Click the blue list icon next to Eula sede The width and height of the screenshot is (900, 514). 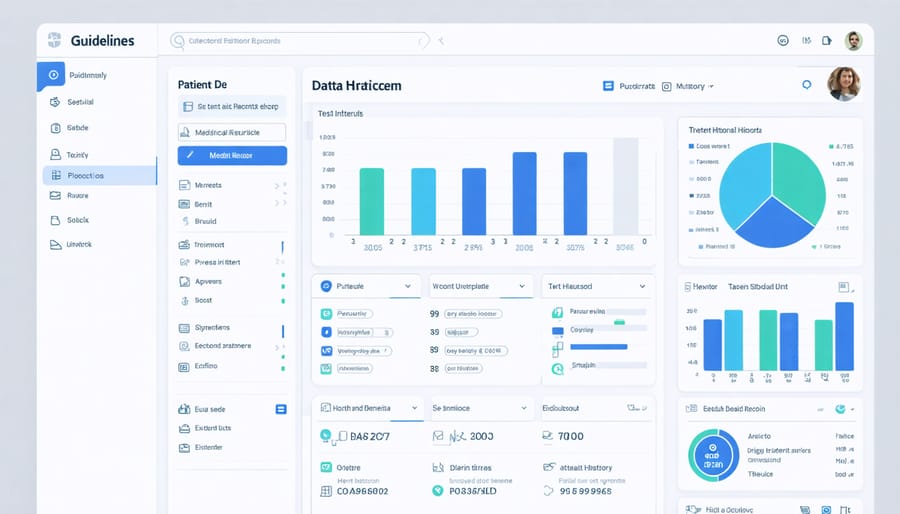click(281, 409)
